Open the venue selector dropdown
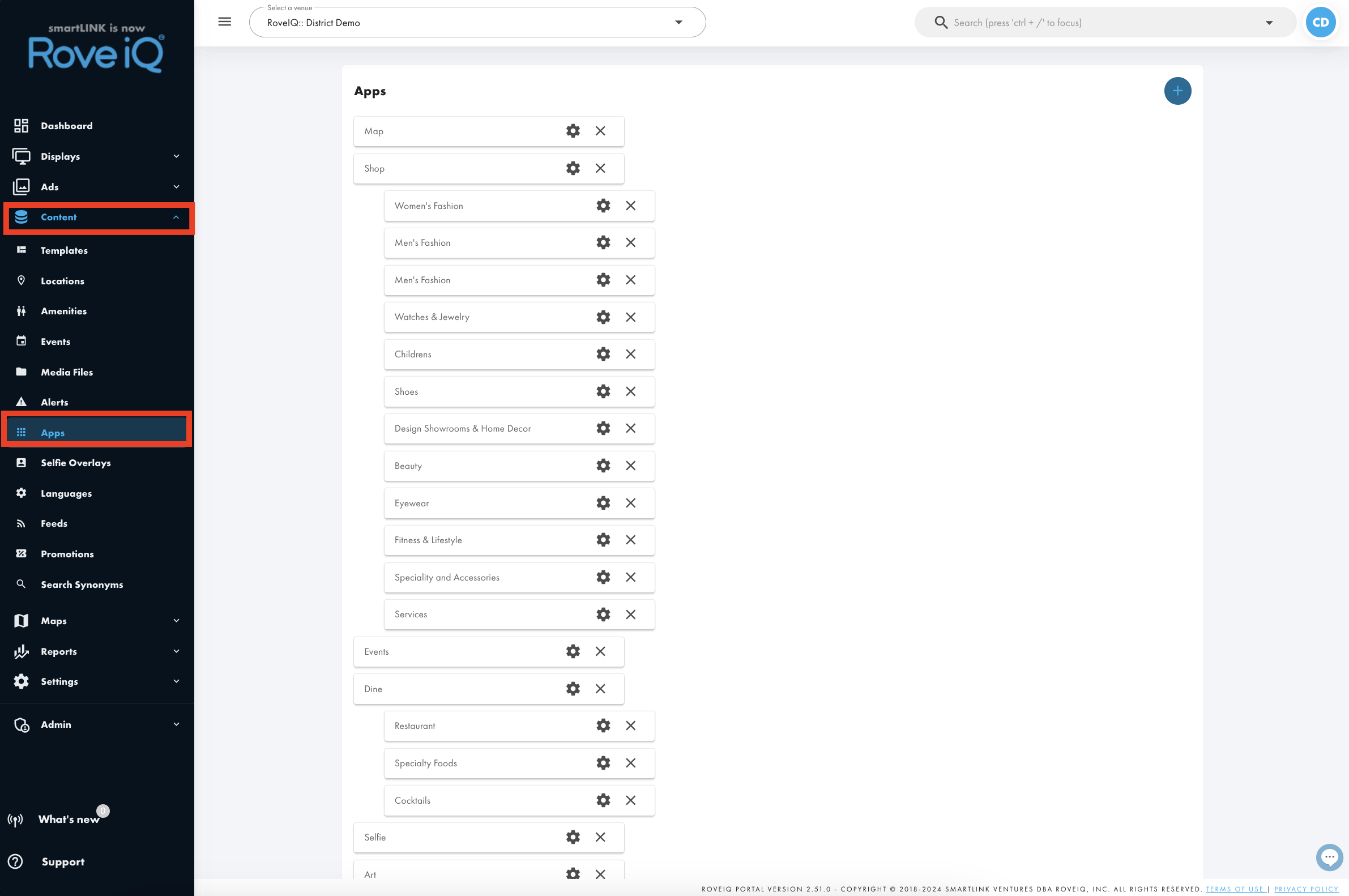The image size is (1349, 896). pos(477,22)
